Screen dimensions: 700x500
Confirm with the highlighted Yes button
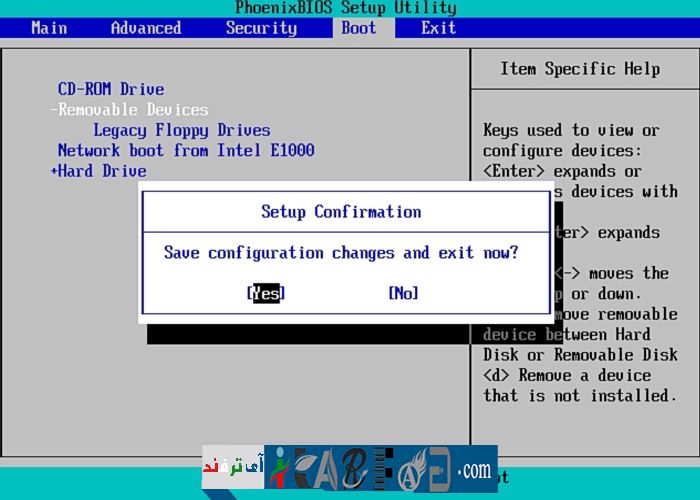click(265, 293)
